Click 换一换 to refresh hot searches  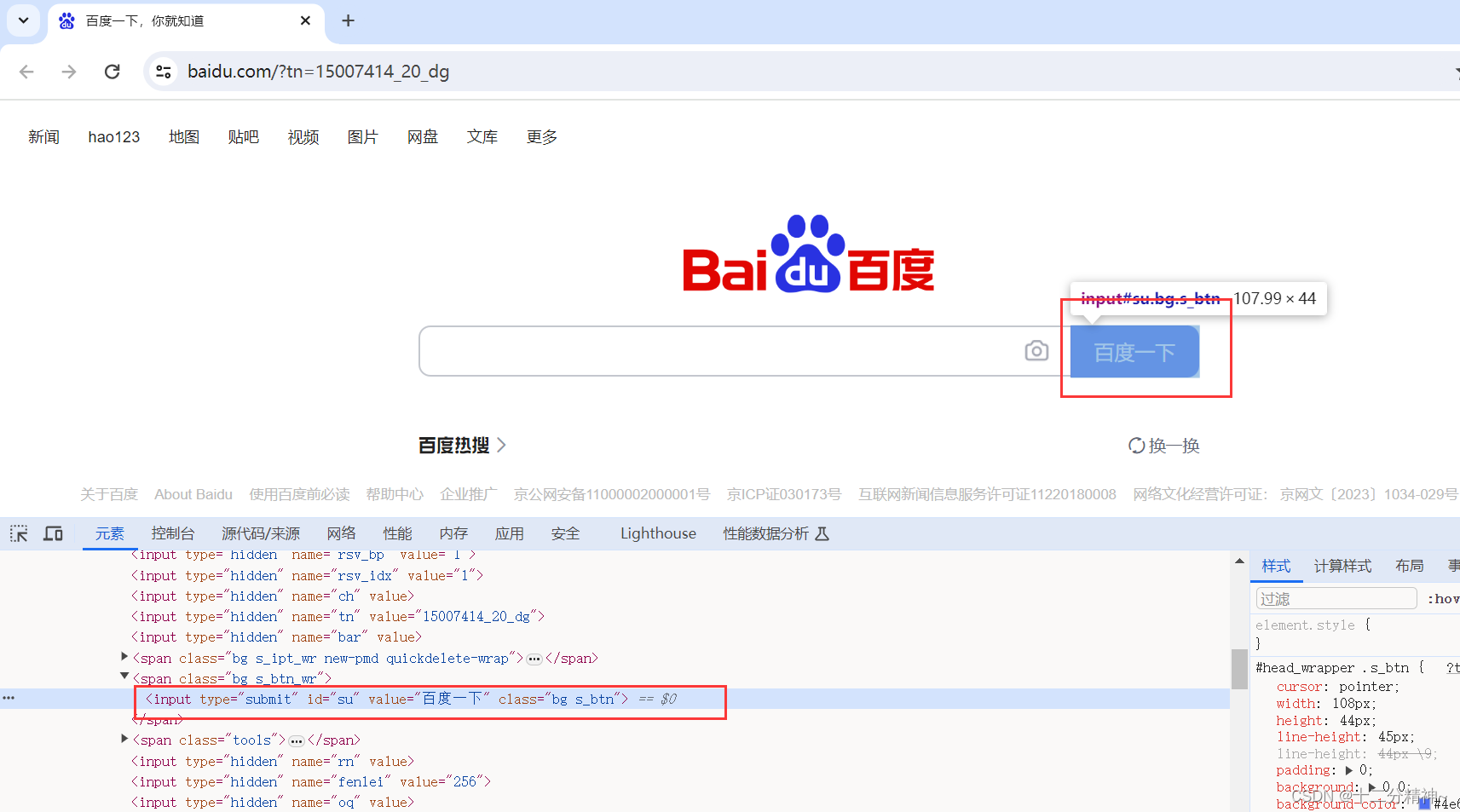pos(1163,446)
